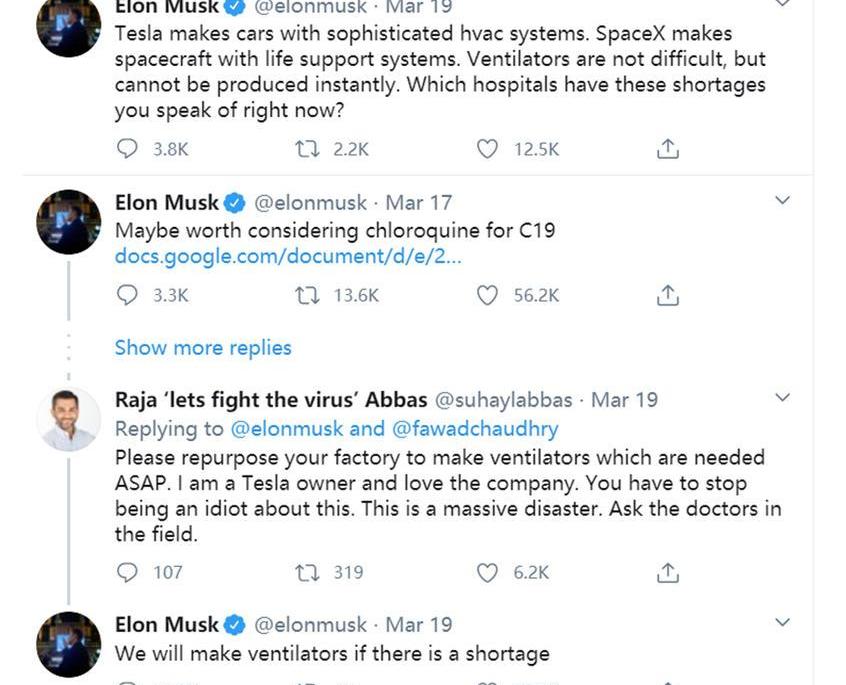Like the tweet with 12.5K likes
The height and width of the screenshot is (685, 846).
[x=487, y=149]
